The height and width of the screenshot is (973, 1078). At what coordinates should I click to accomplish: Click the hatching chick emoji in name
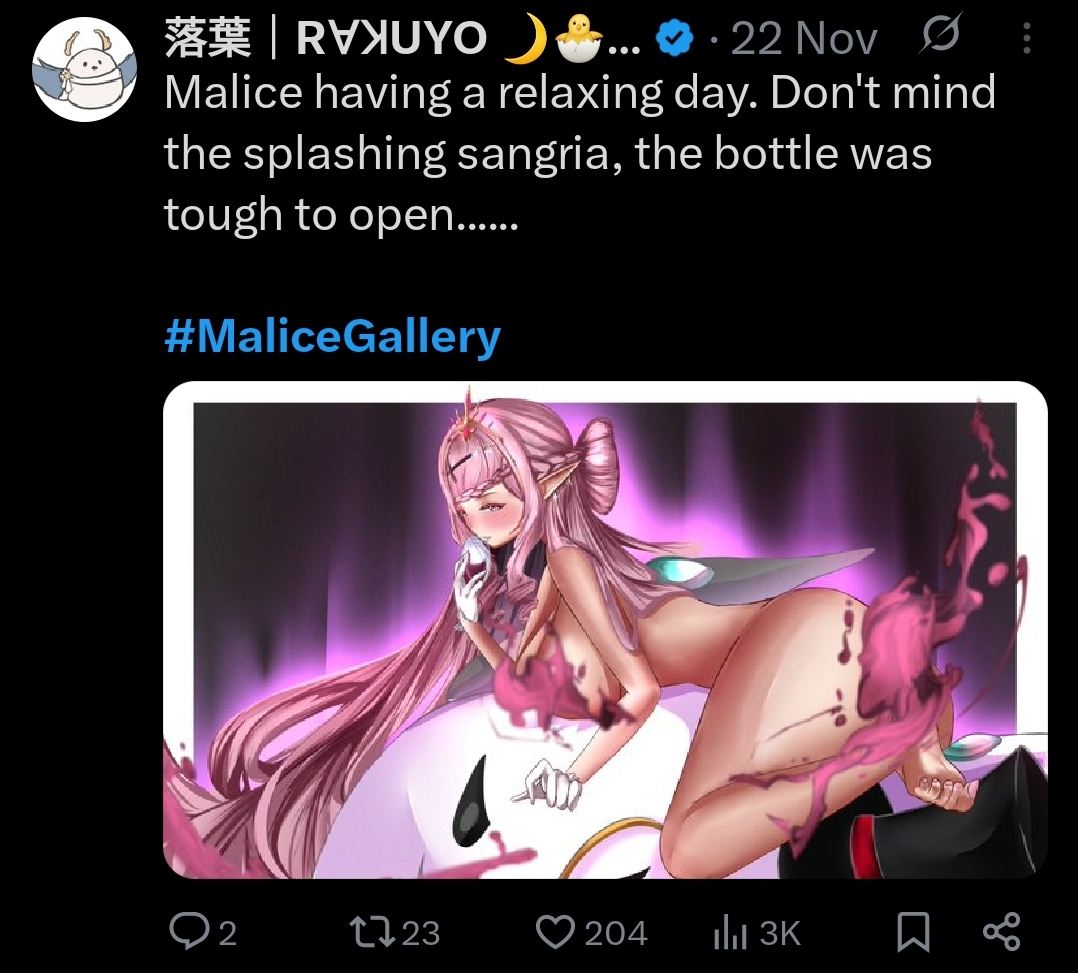click(579, 38)
